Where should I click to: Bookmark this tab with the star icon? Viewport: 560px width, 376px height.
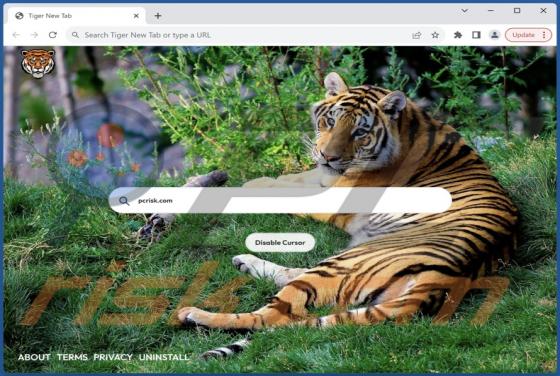(435, 35)
